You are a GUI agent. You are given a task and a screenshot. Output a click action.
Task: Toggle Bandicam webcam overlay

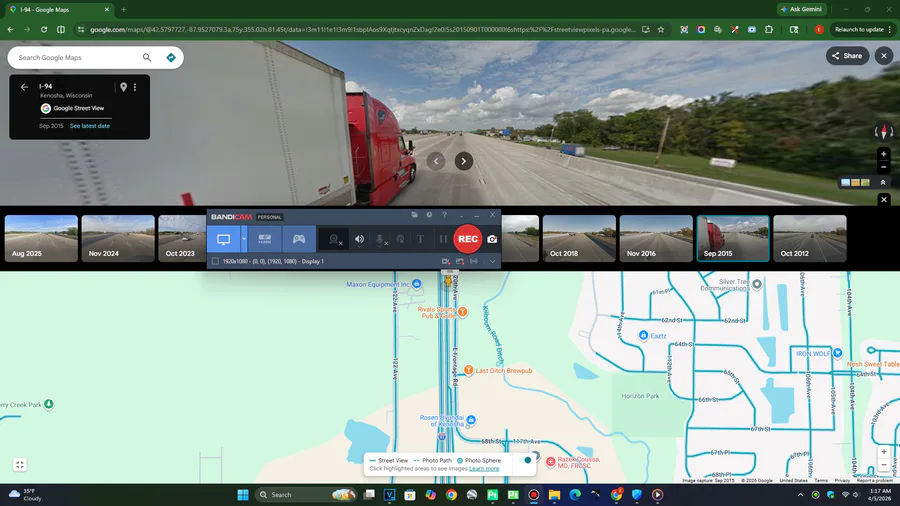pos(334,239)
